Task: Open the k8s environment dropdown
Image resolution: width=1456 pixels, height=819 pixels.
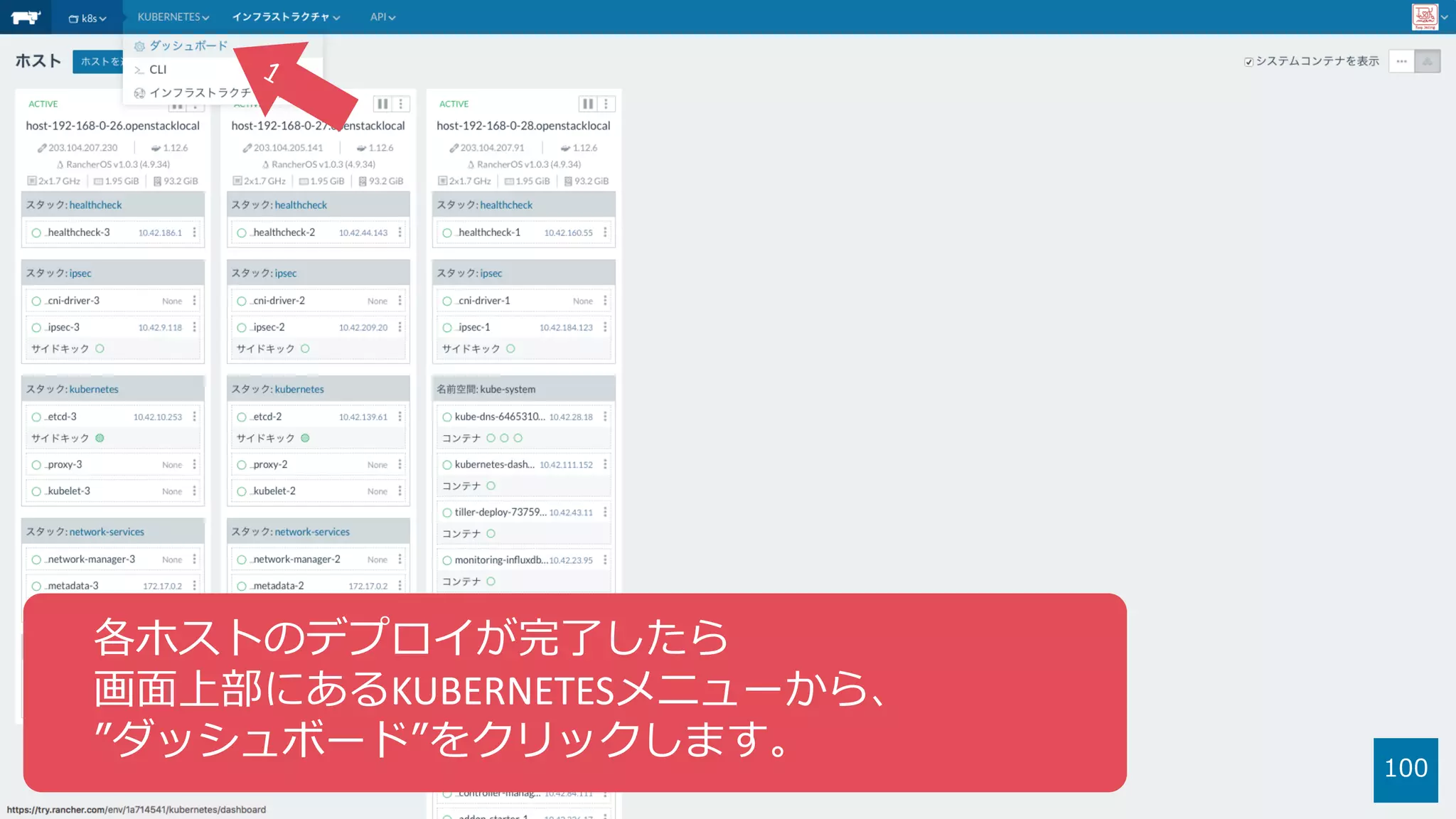Action: point(87,18)
